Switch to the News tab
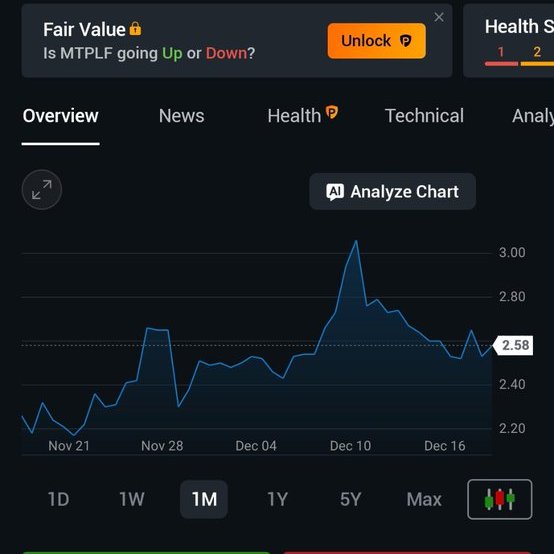Viewport: 554px width, 554px height. click(182, 116)
